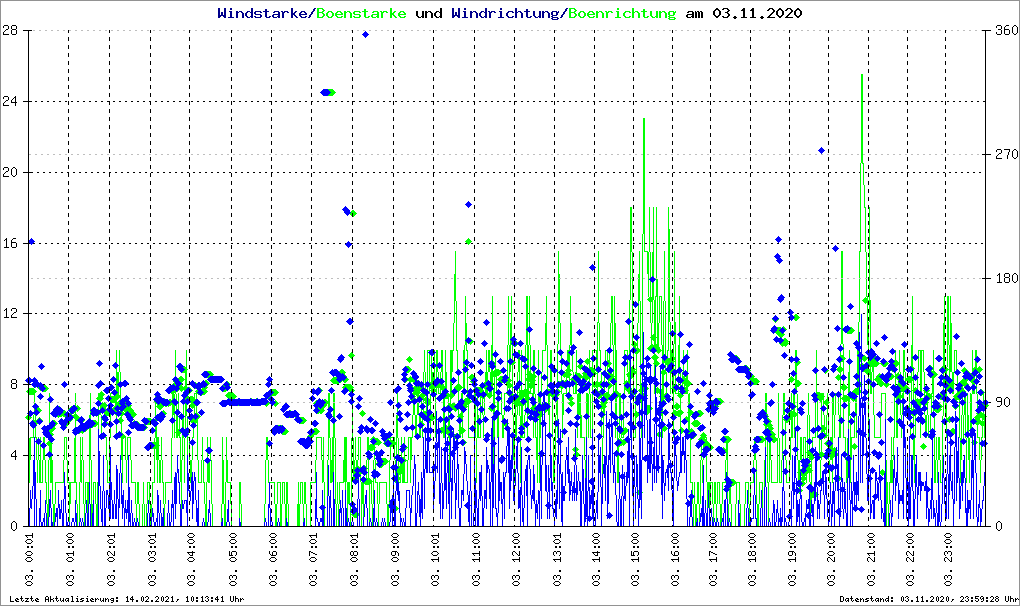Click the topmost blue diamond near value 28
Screen dimensions: 1020x606
point(365,34)
